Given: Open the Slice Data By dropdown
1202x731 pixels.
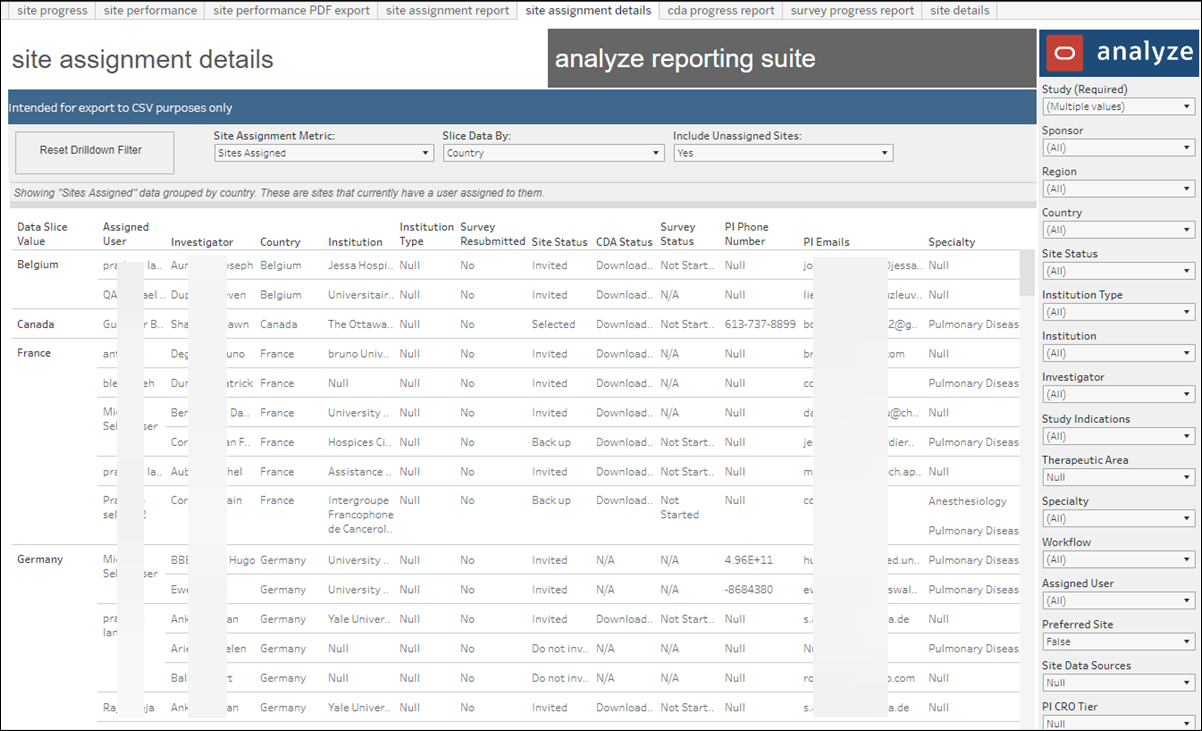Looking at the screenshot, I should [553, 153].
